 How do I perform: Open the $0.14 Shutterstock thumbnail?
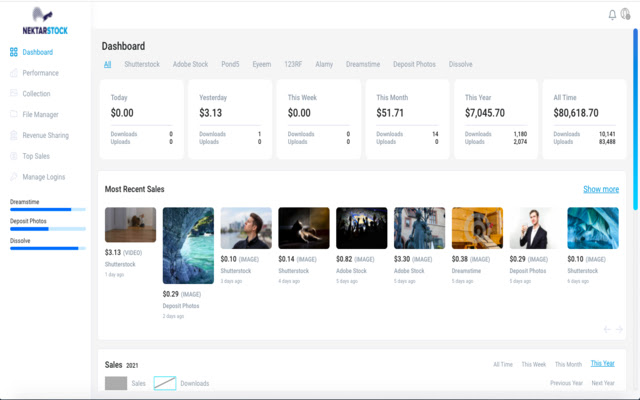(304, 228)
